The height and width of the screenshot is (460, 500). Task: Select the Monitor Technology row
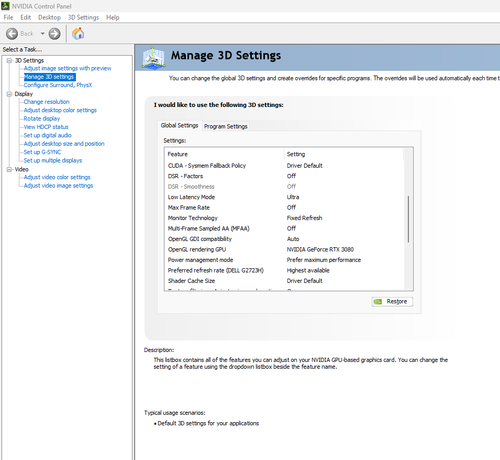click(284, 218)
